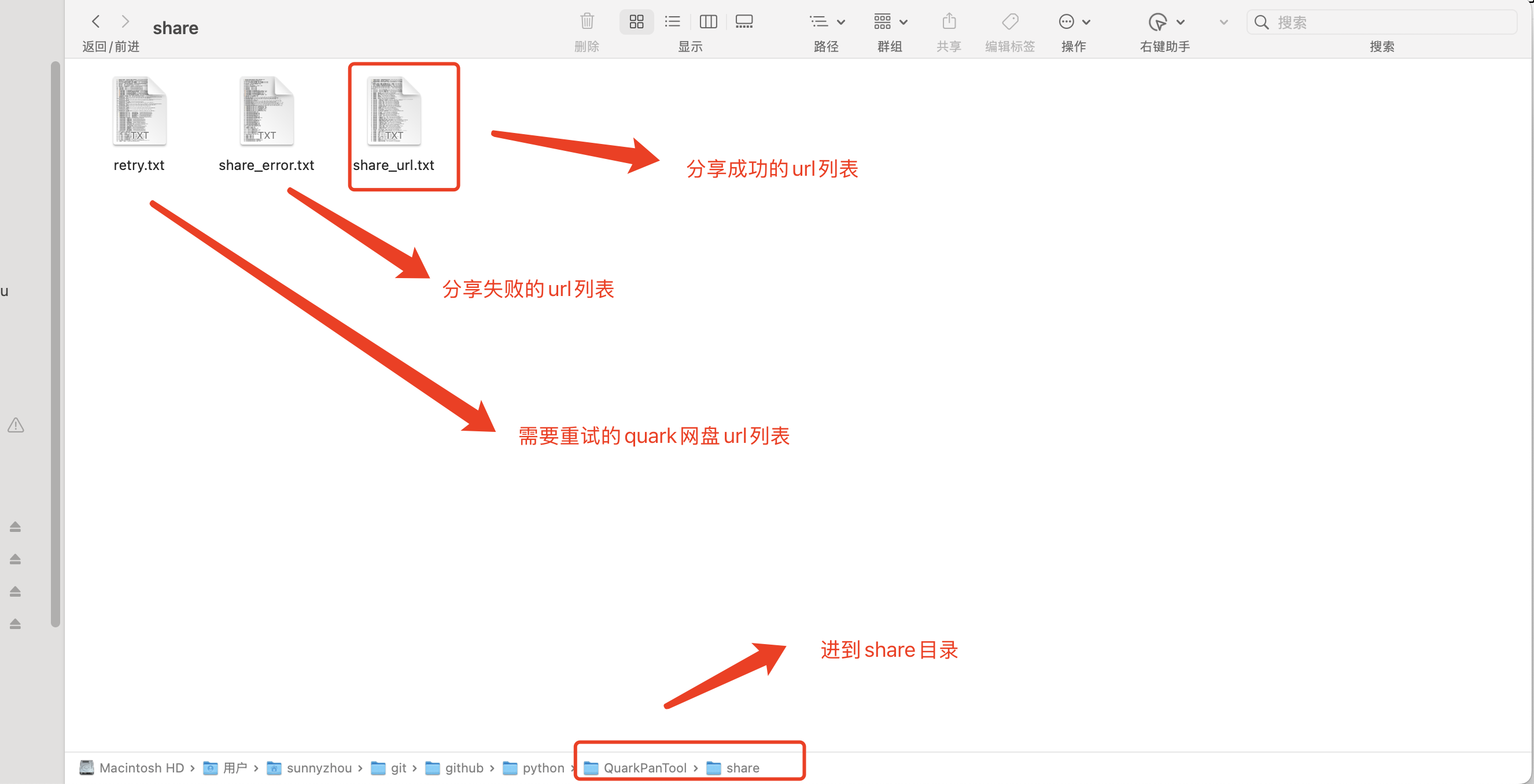
Task: Open the group-by dropdown
Action: (890, 22)
